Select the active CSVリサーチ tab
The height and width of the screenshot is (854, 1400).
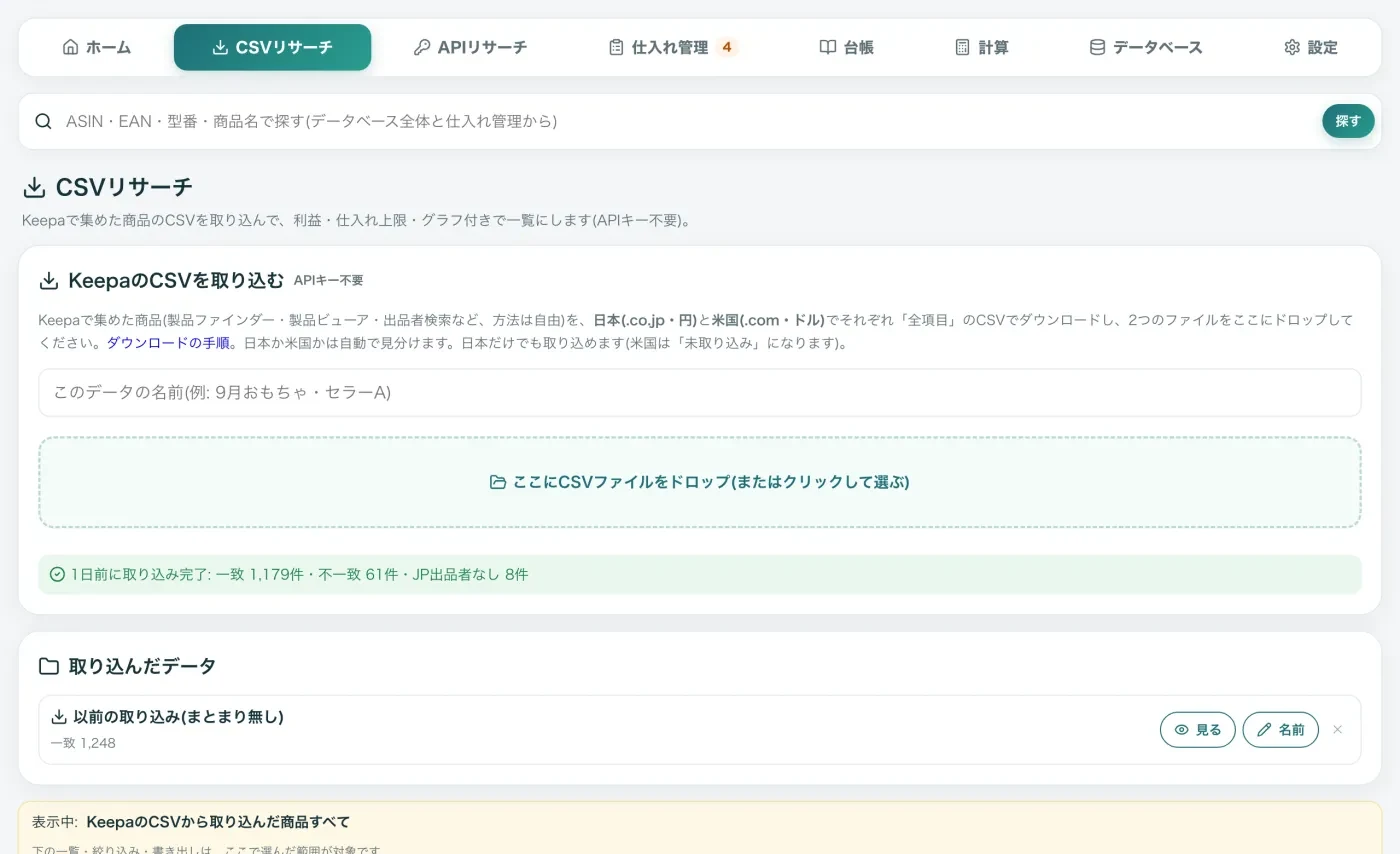(272, 47)
